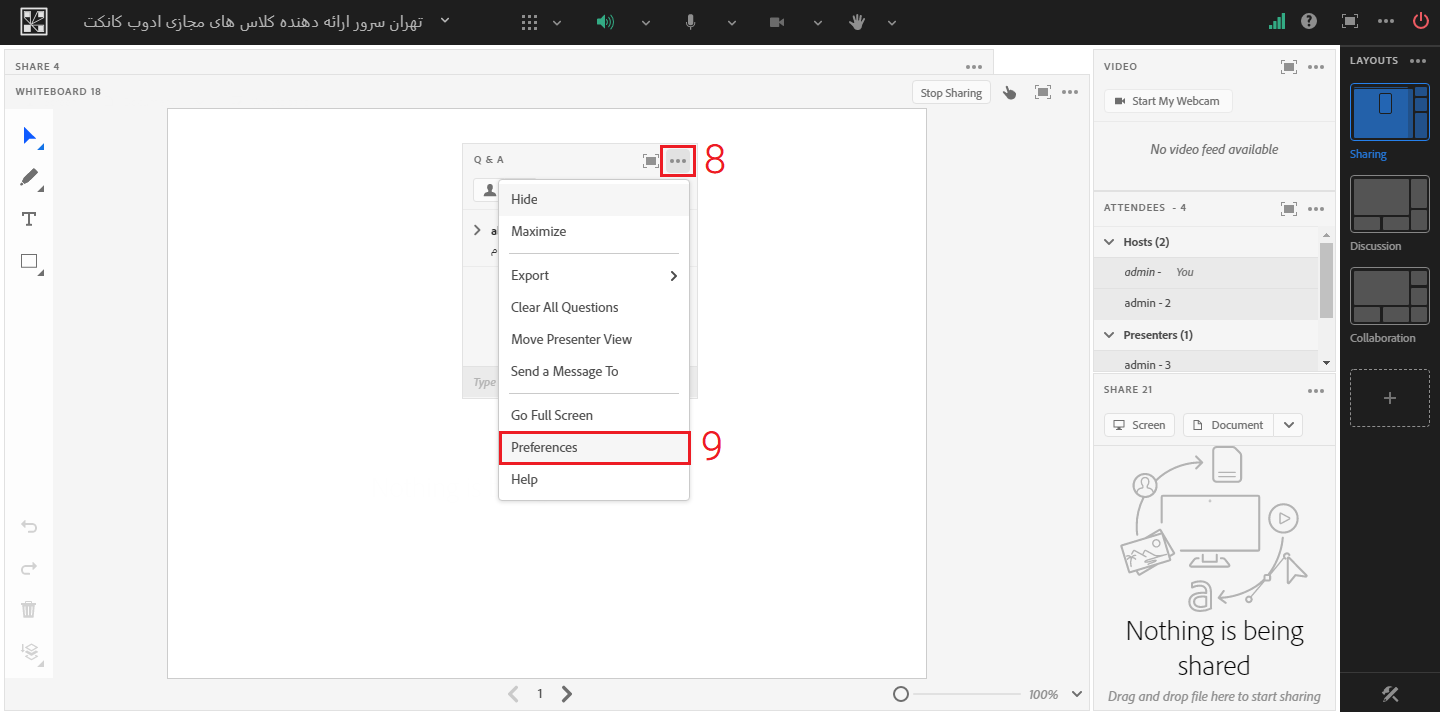Image resolution: width=1440 pixels, height=712 pixels.
Task: Collapse the Presenters (1) group
Action: pos(1109,335)
